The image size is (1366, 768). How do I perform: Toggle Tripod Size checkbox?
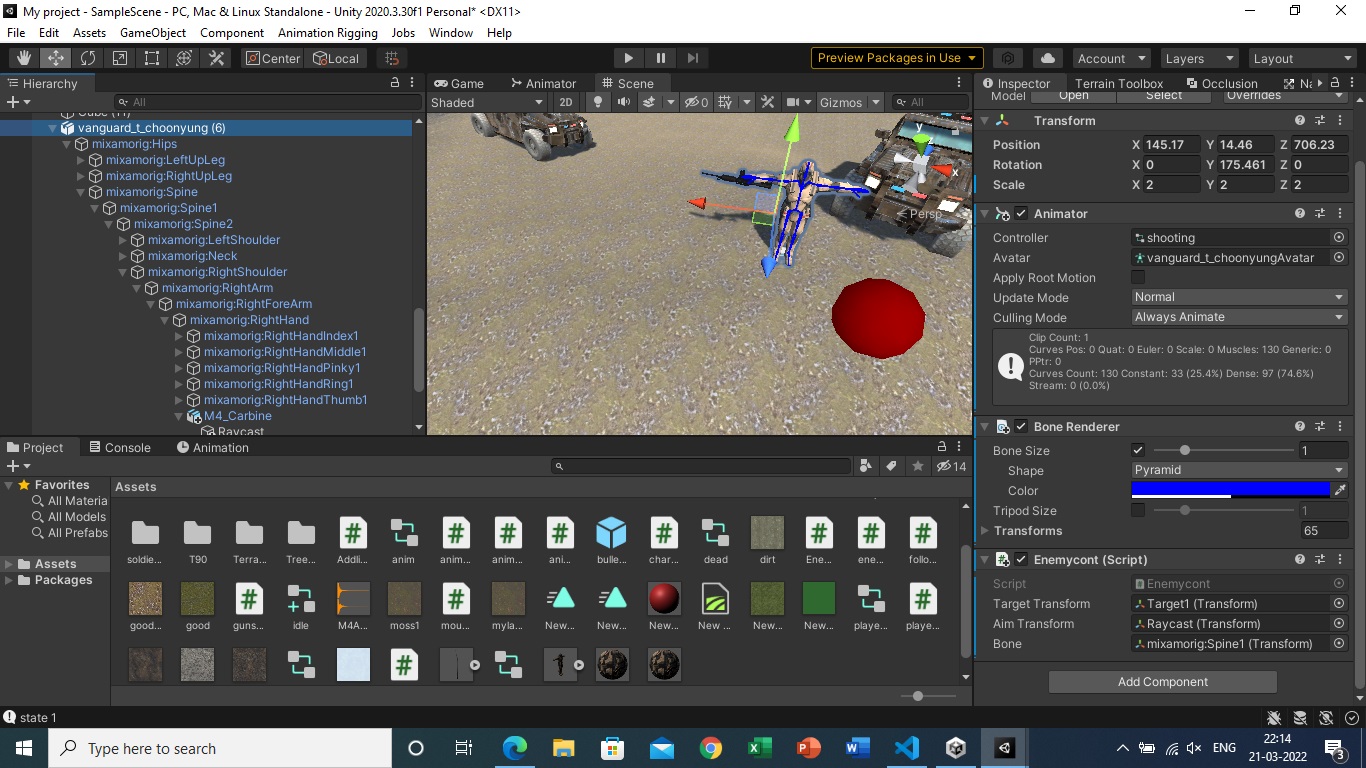[1138, 510]
